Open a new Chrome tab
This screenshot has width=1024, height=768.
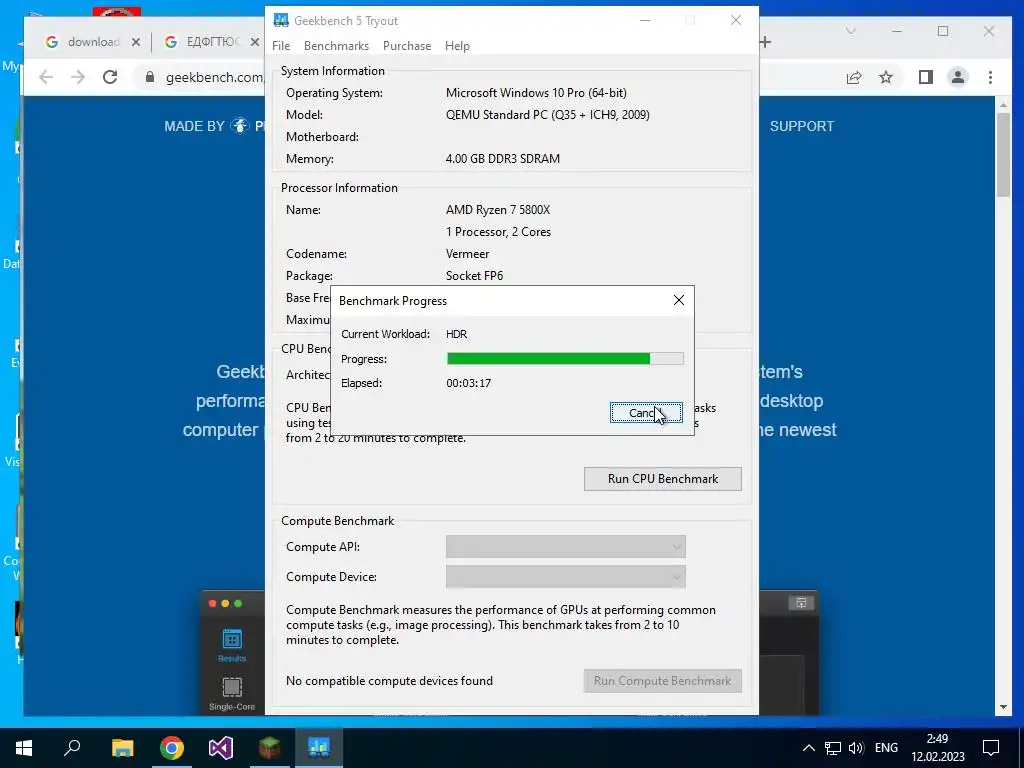click(765, 42)
